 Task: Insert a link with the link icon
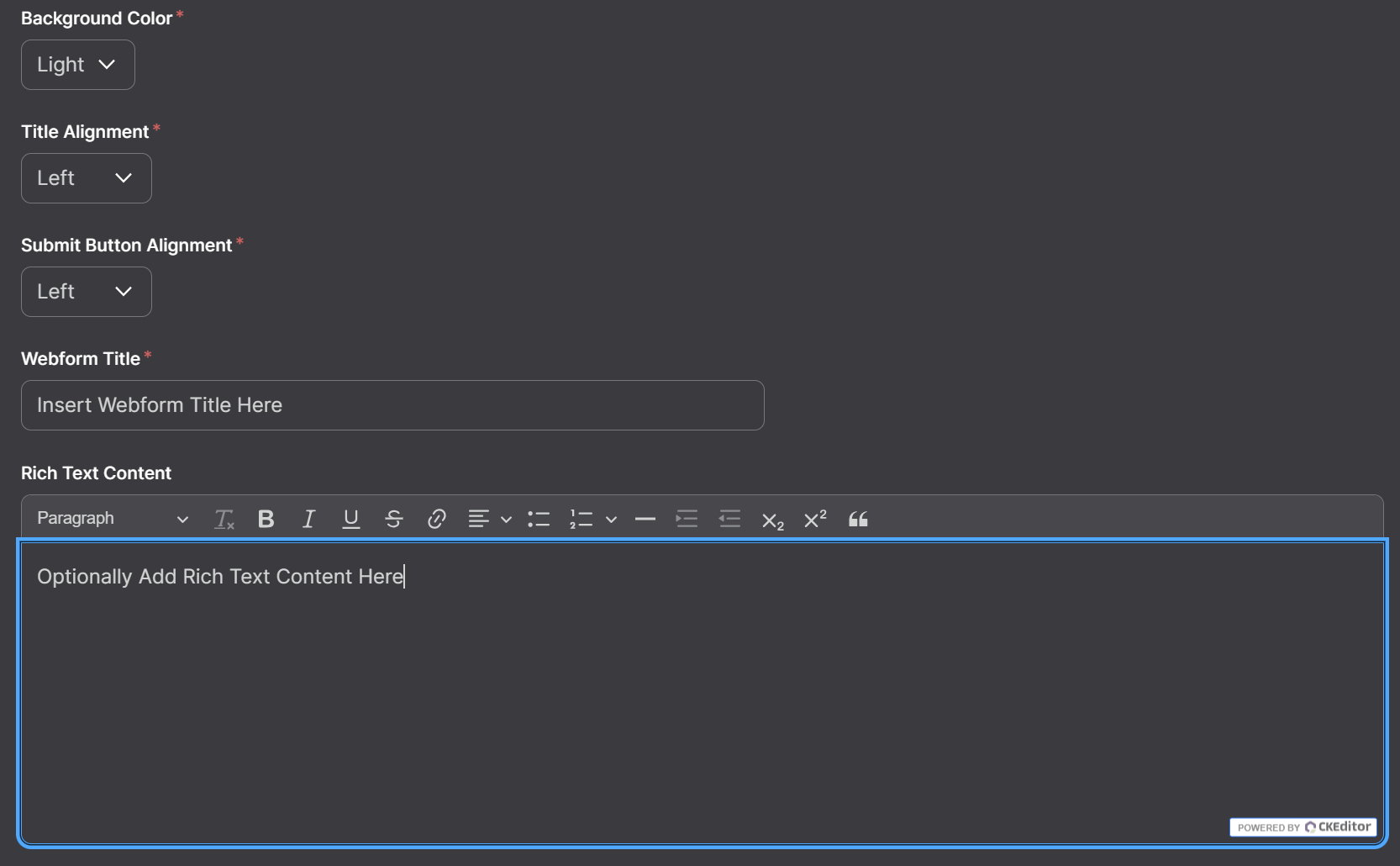click(436, 520)
